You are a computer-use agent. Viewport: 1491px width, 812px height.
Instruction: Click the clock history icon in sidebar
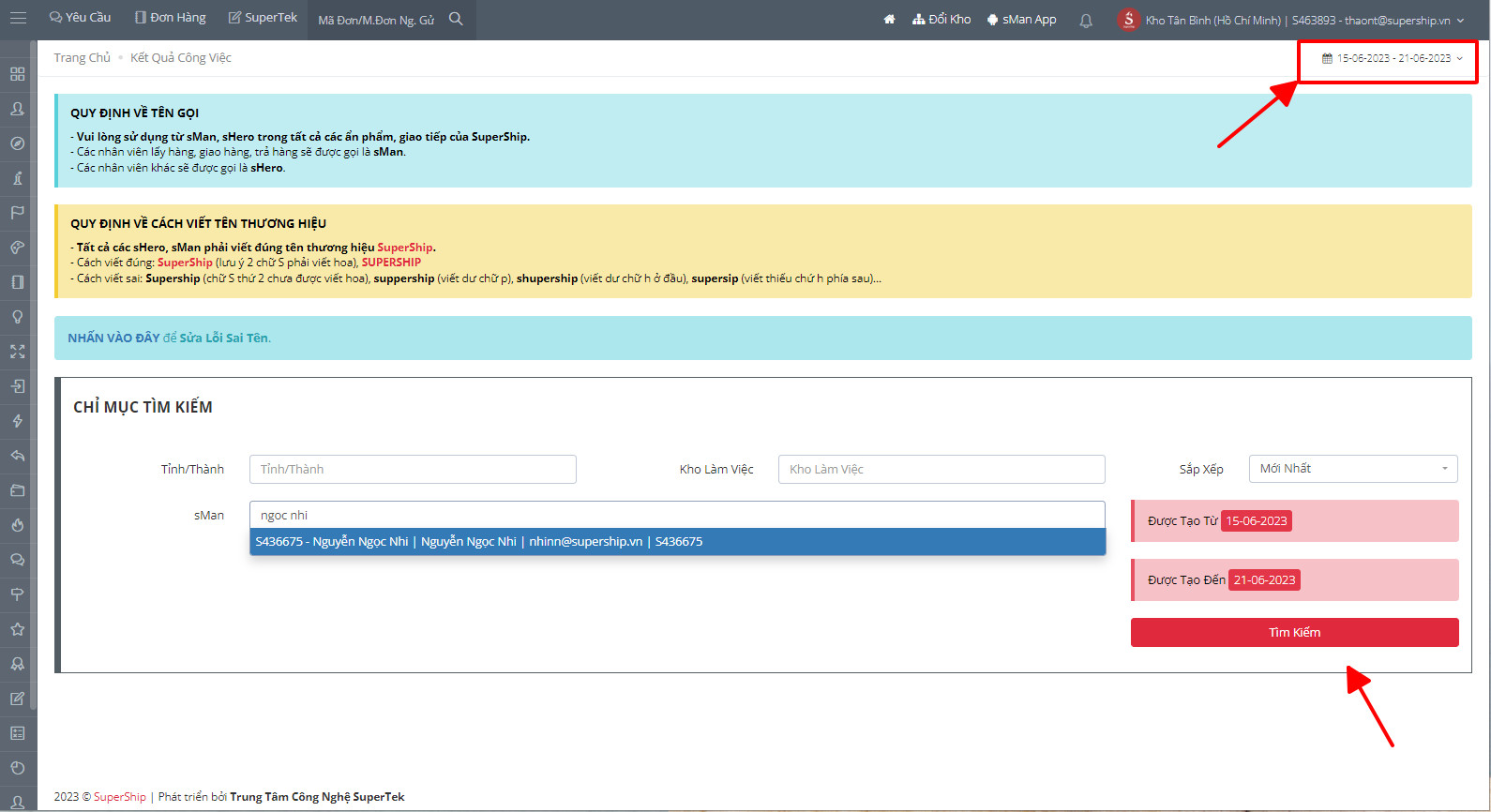[x=17, y=768]
